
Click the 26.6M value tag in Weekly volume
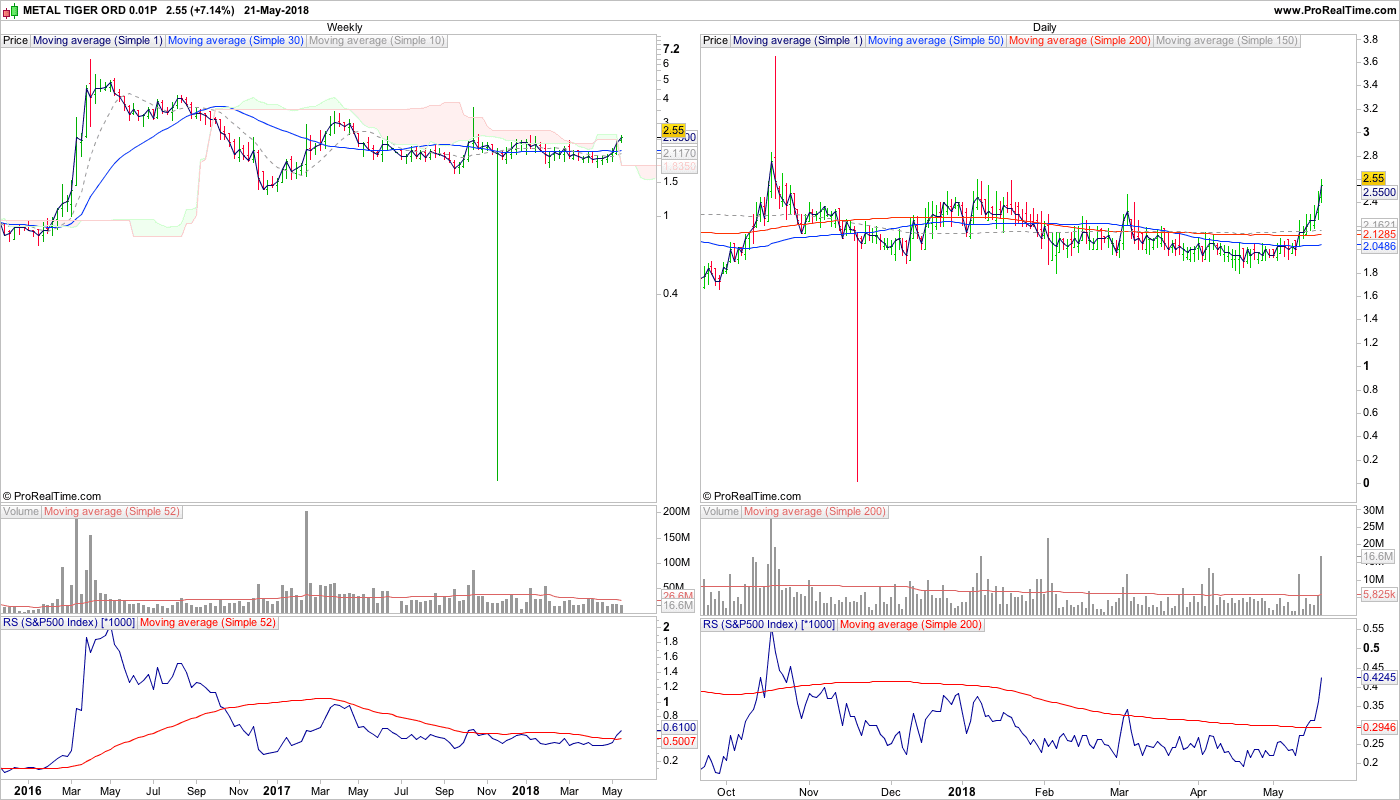pyautogui.click(x=677, y=597)
